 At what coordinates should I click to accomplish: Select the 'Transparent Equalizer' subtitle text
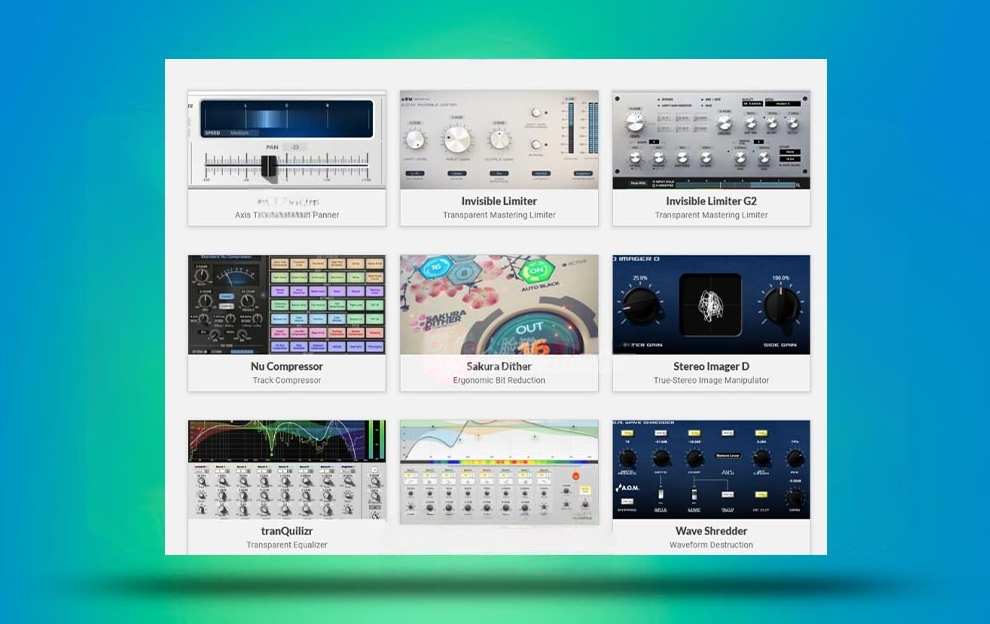287,544
